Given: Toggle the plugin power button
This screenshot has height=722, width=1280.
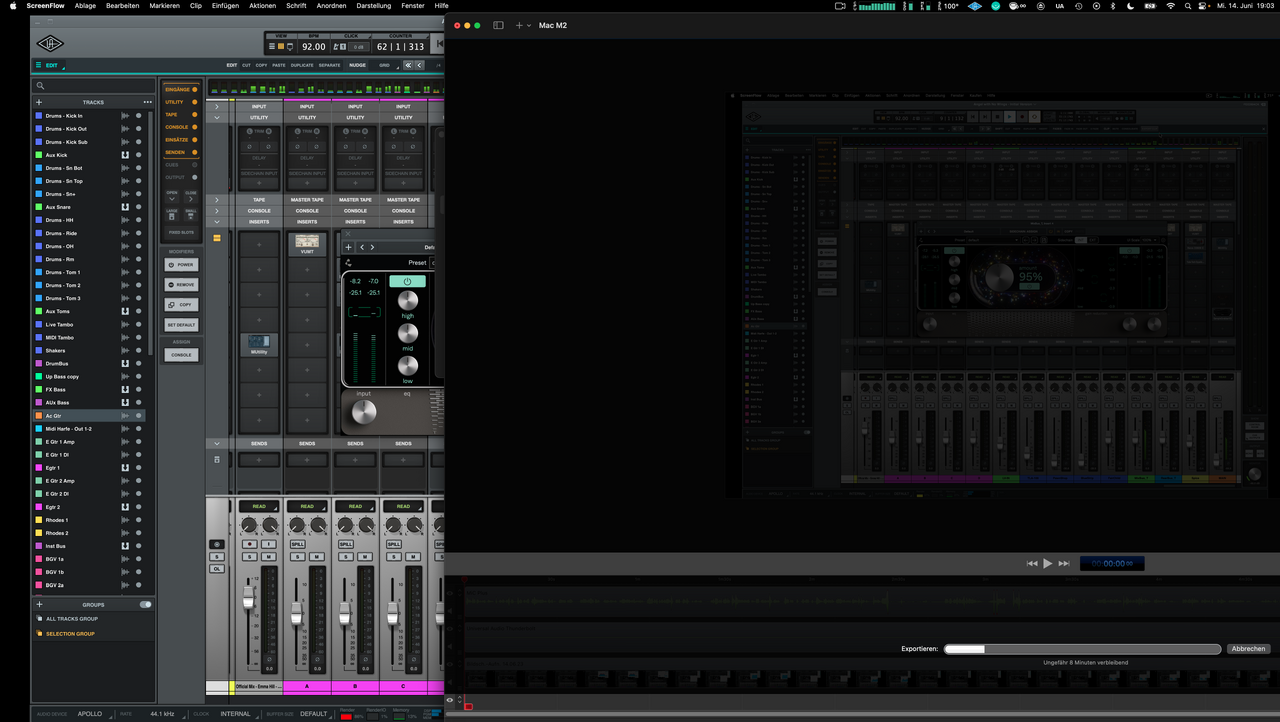Looking at the screenshot, I should pyautogui.click(x=407, y=281).
